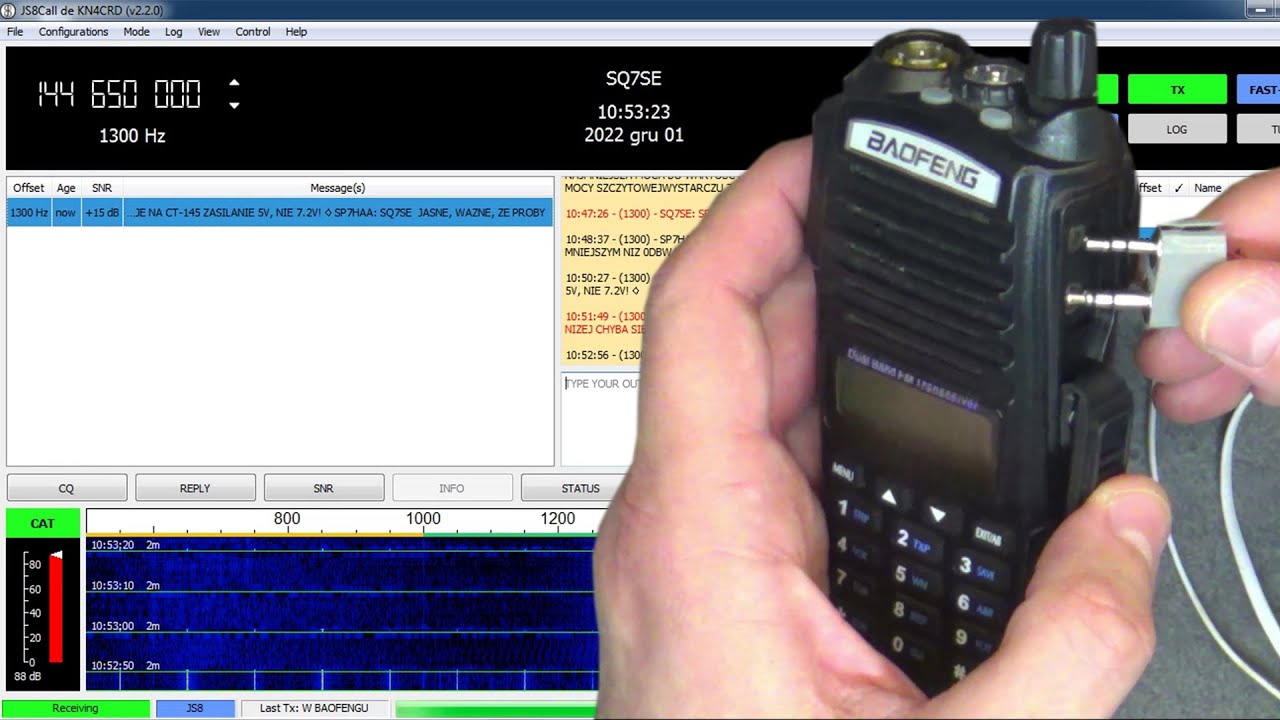This screenshot has height=720, width=1280.
Task: Click the red signal level meter
Action: 56,608
